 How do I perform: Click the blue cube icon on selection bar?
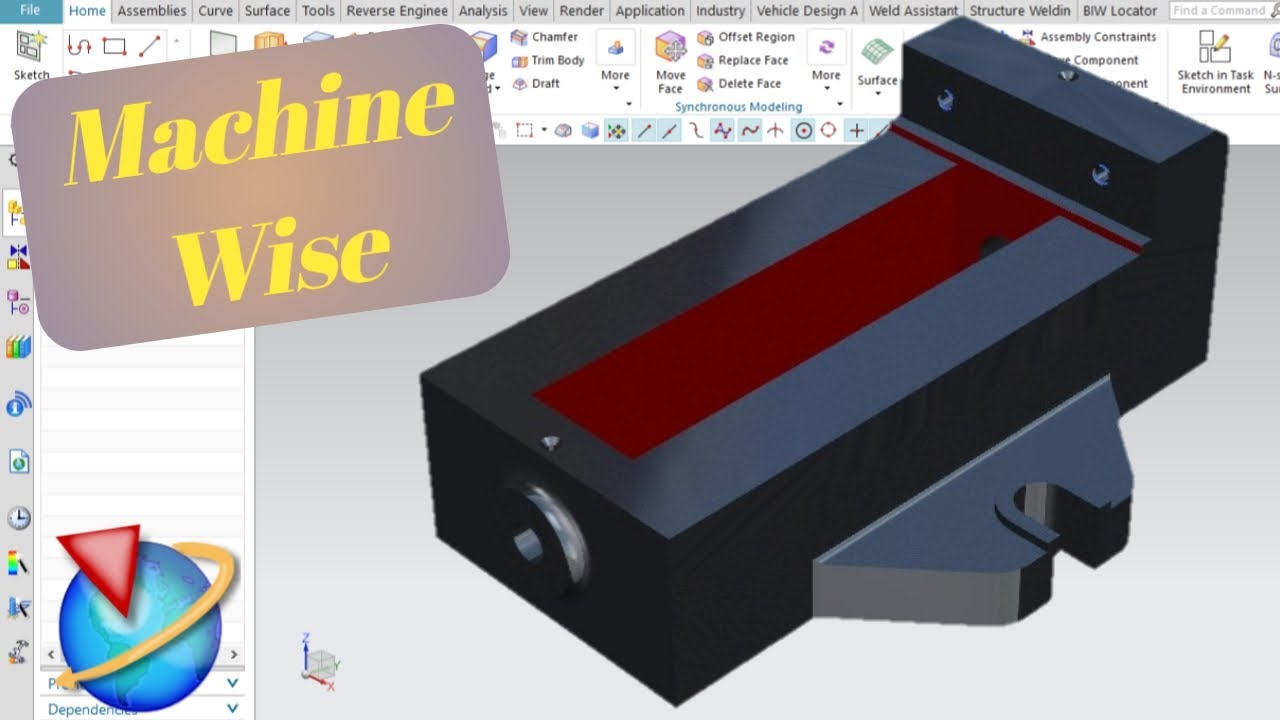pyautogui.click(x=590, y=130)
